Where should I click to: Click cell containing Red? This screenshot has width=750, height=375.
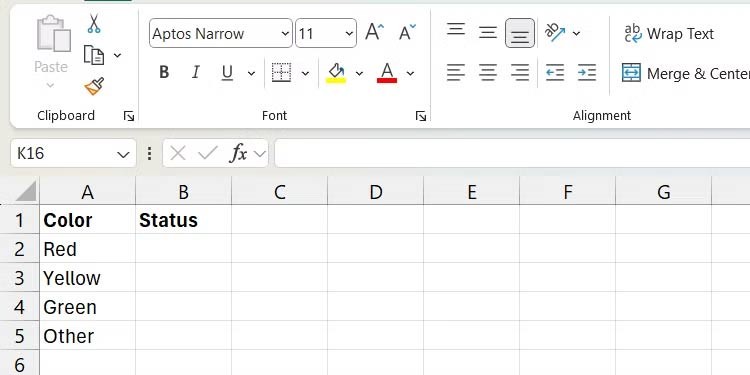coord(88,249)
